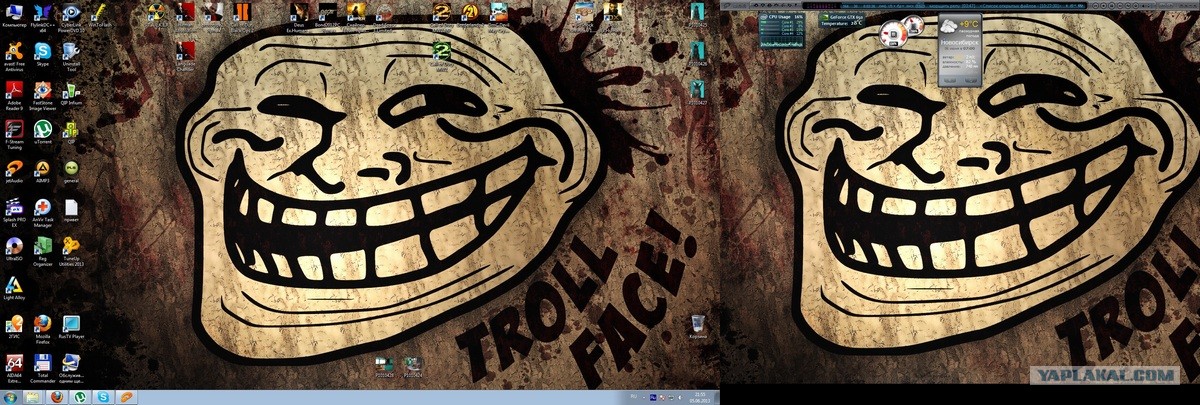
Task: Open jetAudio desktop icon
Action: coord(14,172)
